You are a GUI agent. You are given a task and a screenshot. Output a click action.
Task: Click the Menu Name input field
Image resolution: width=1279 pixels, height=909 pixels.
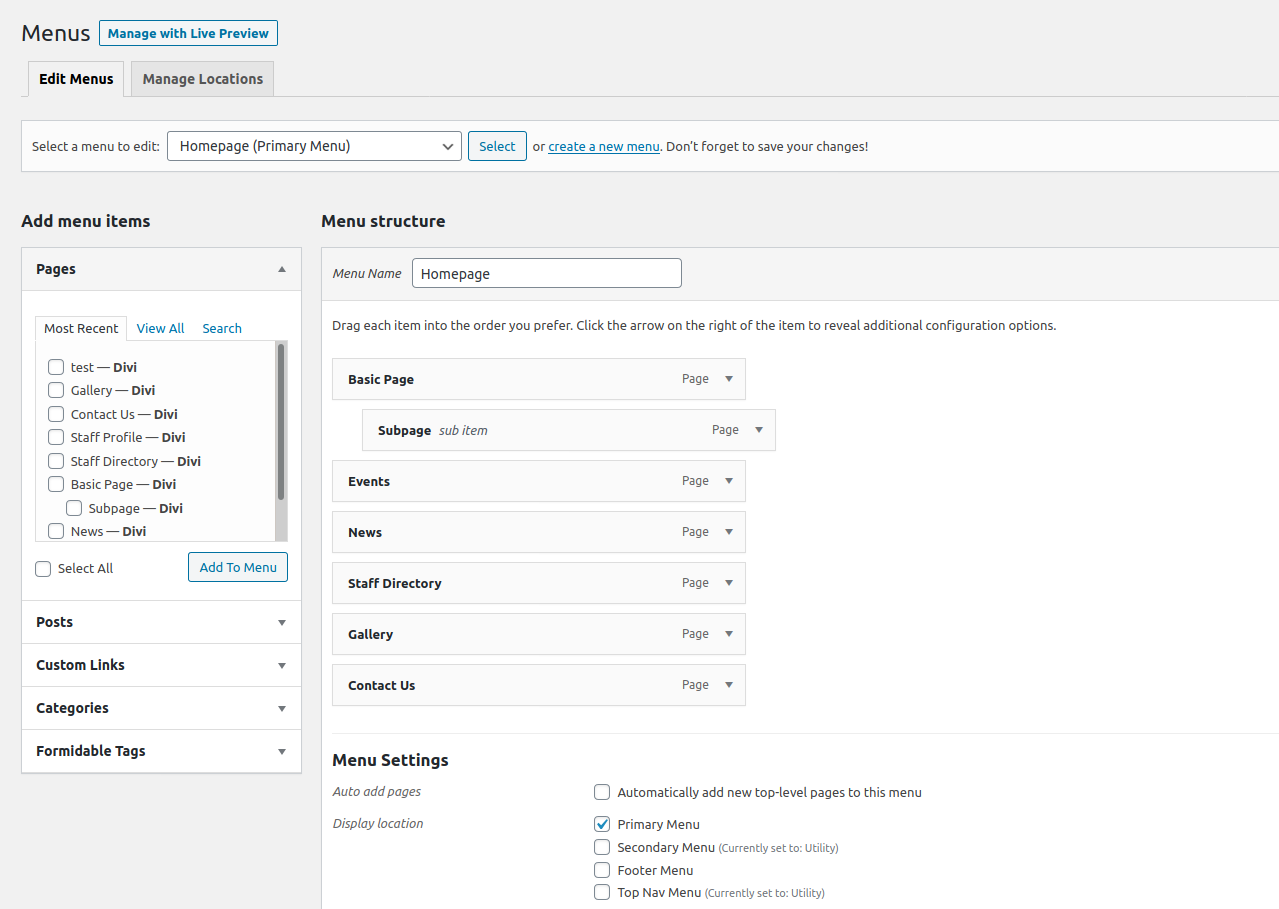tap(546, 273)
